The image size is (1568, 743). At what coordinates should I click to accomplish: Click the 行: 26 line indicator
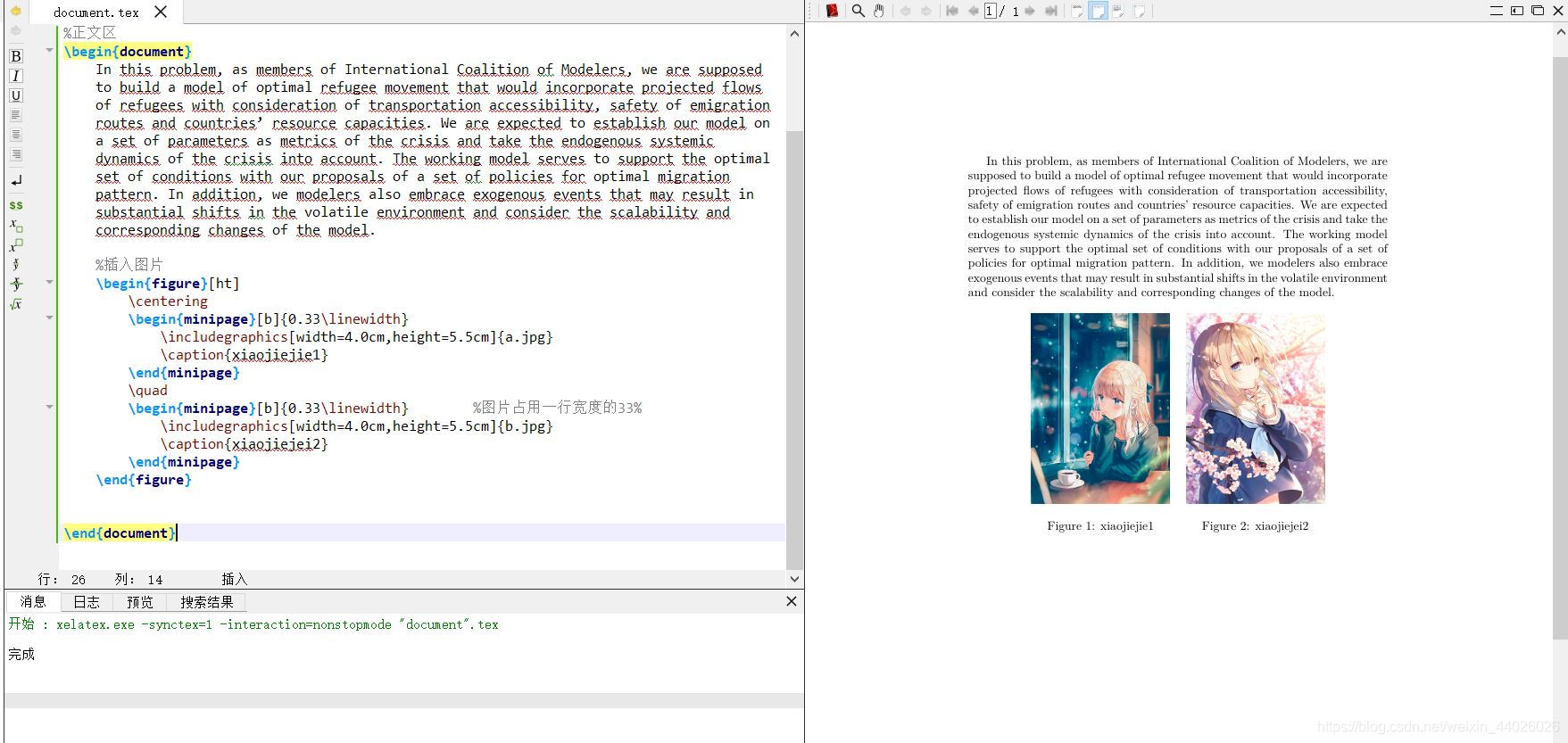[x=62, y=579]
